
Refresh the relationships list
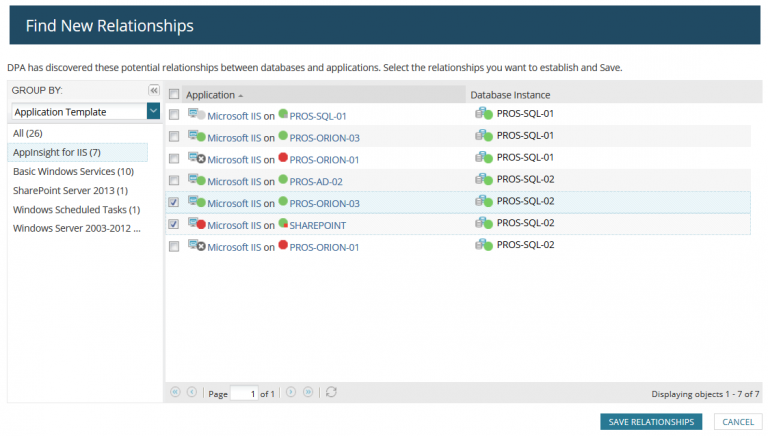pos(332,392)
